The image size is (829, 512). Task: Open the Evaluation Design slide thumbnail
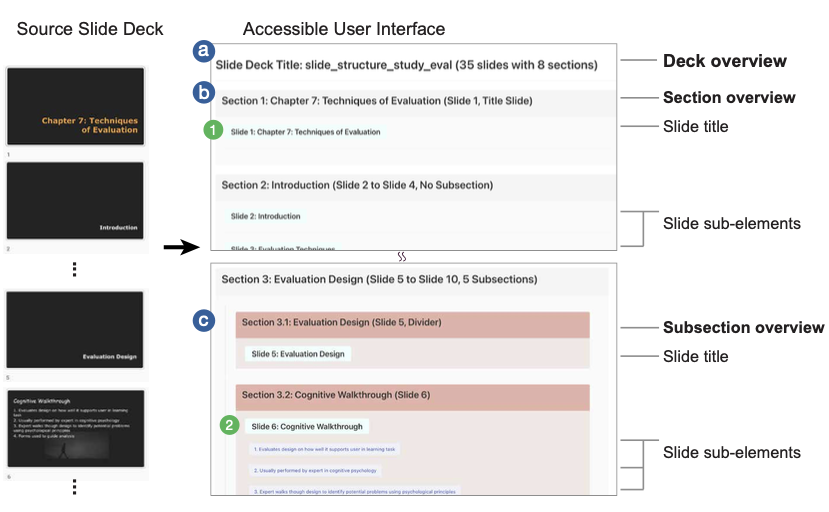pyautogui.click(x=76, y=330)
